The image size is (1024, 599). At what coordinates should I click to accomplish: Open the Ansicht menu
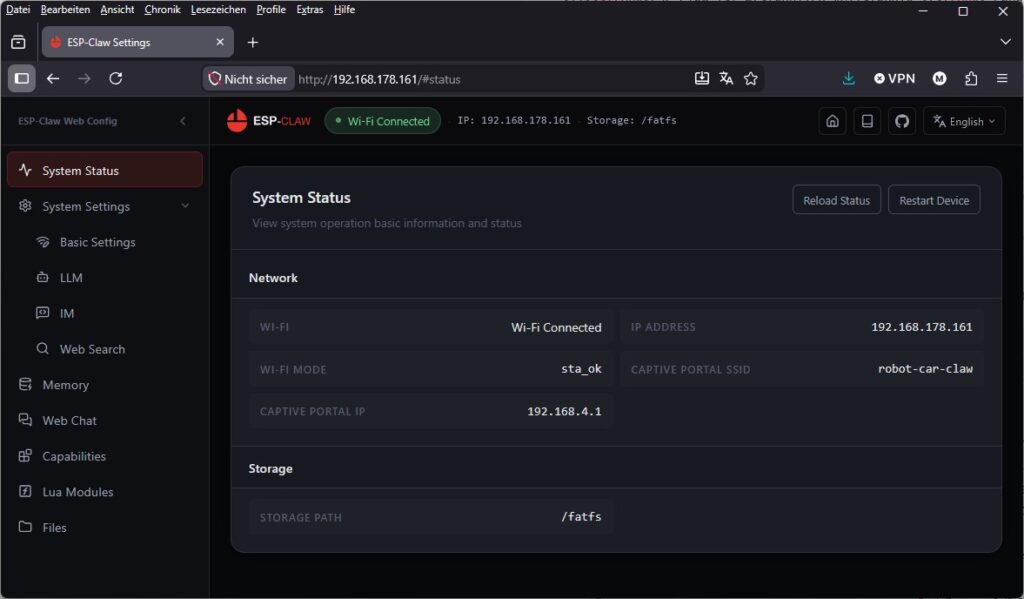point(117,9)
